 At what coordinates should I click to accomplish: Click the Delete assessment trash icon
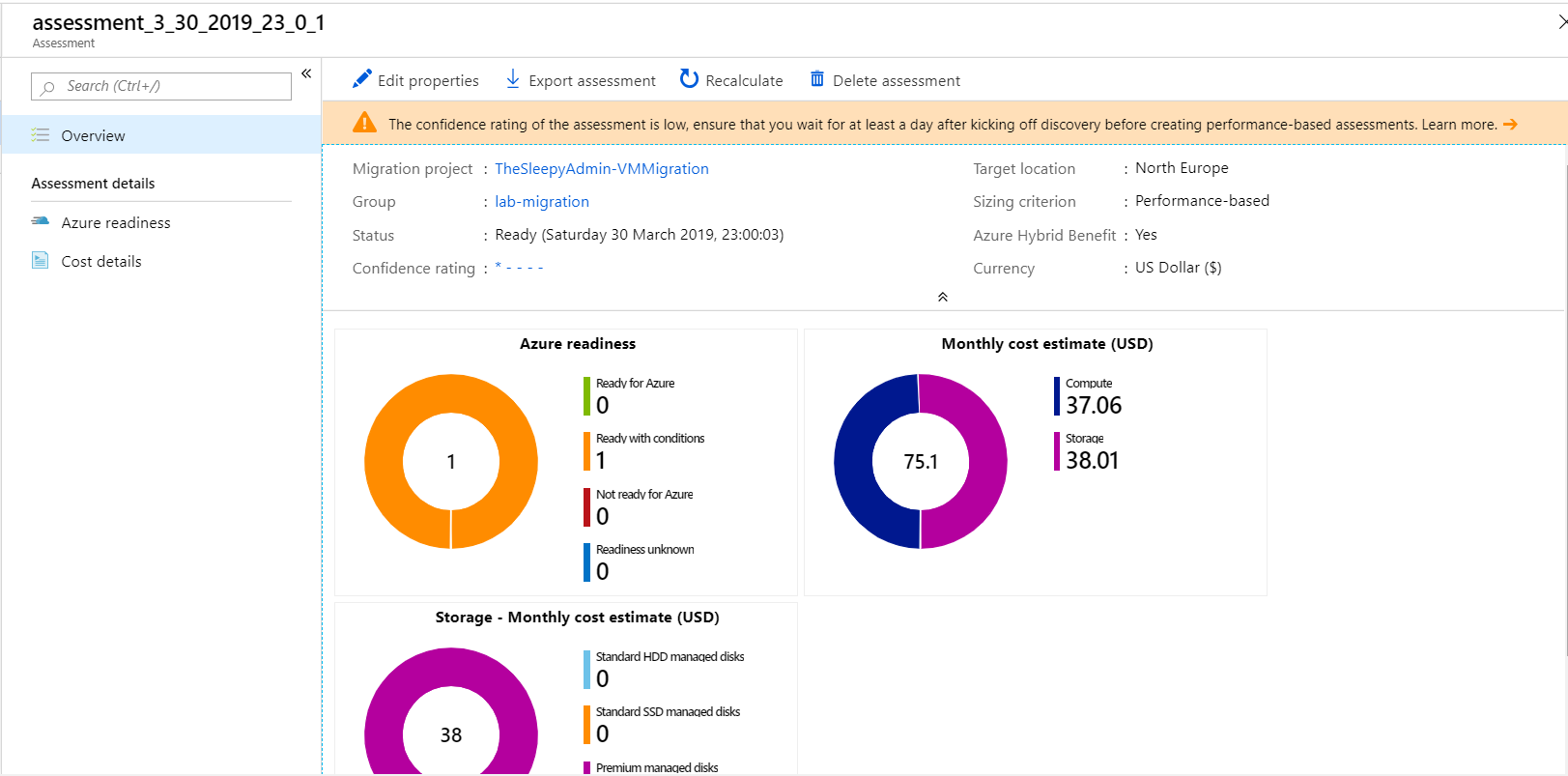(x=817, y=79)
